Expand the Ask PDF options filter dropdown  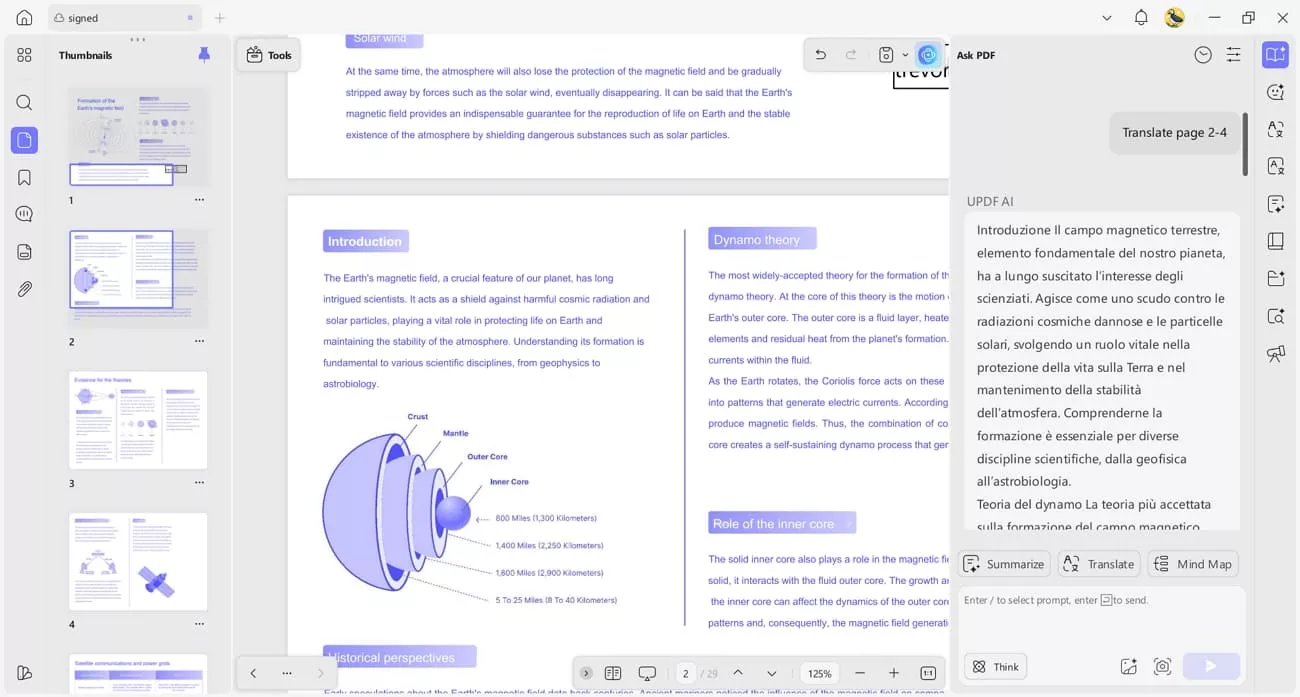(1233, 54)
